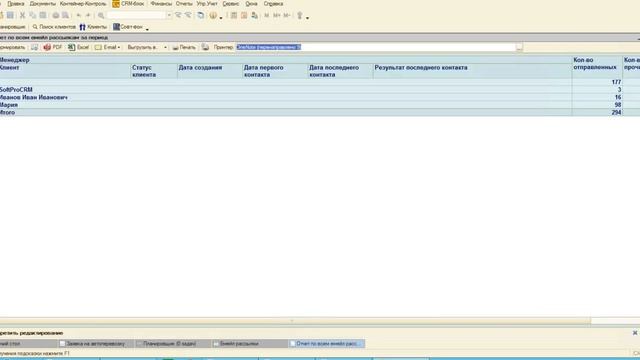Click the Статус клиента column header
The width and height of the screenshot is (640, 360).
click(153, 71)
